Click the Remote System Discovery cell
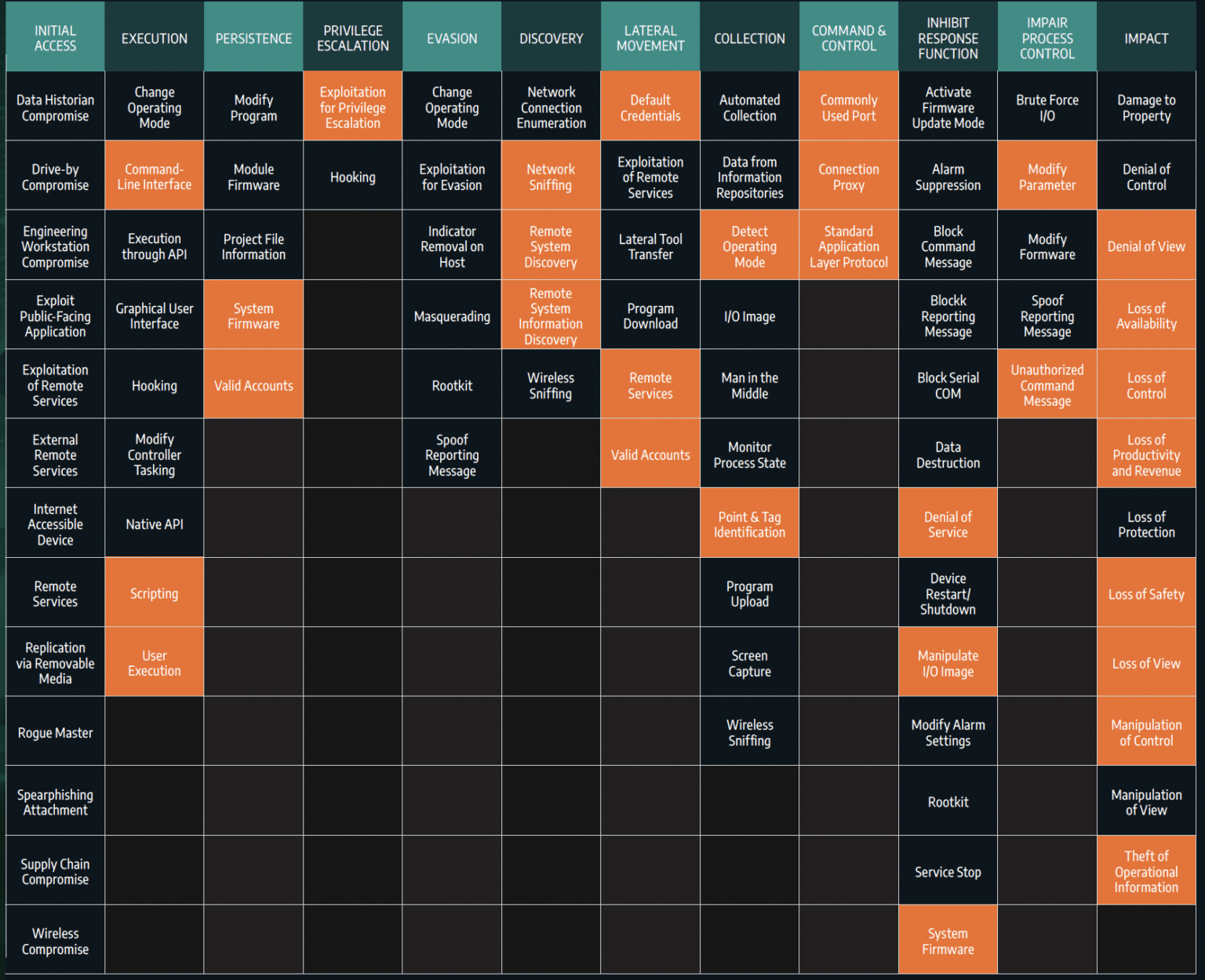 (551, 246)
